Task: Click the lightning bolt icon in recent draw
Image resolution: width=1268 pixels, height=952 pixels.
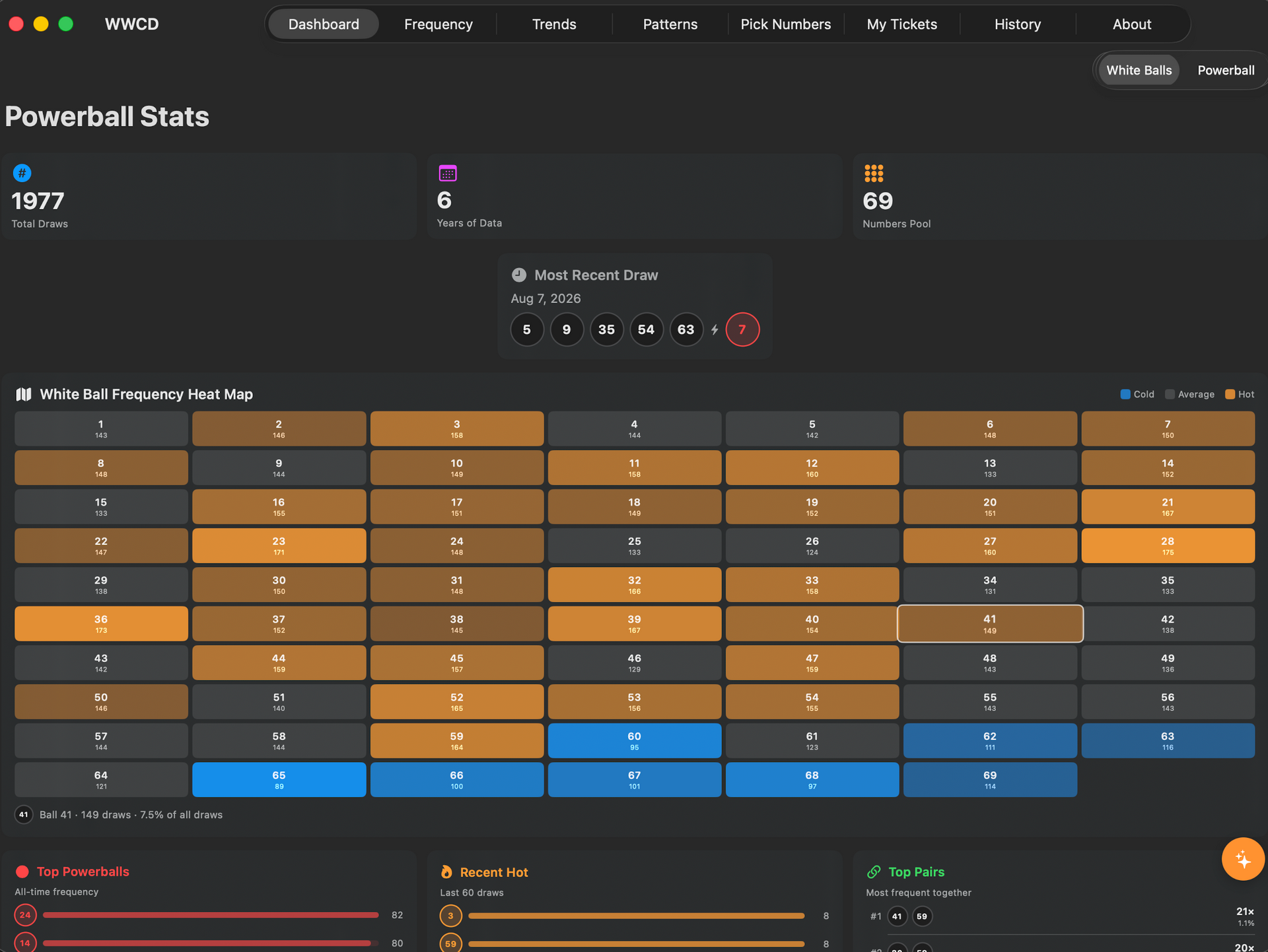Action: (715, 329)
